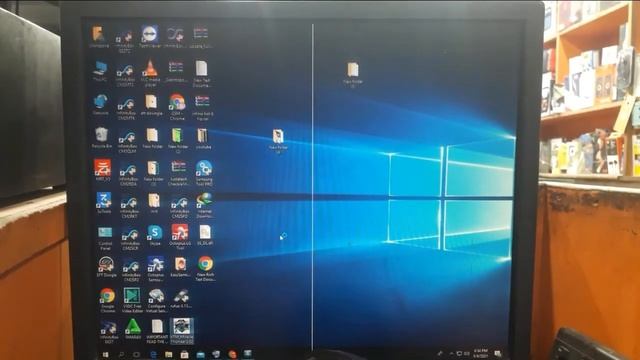Click the highlighted image thumbnail on desktop
Viewport: 640px width, 360px height.
coord(182,331)
